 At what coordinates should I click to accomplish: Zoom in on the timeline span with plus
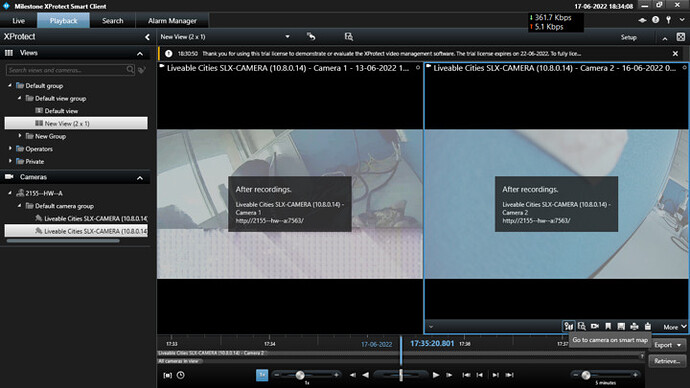[635, 375]
